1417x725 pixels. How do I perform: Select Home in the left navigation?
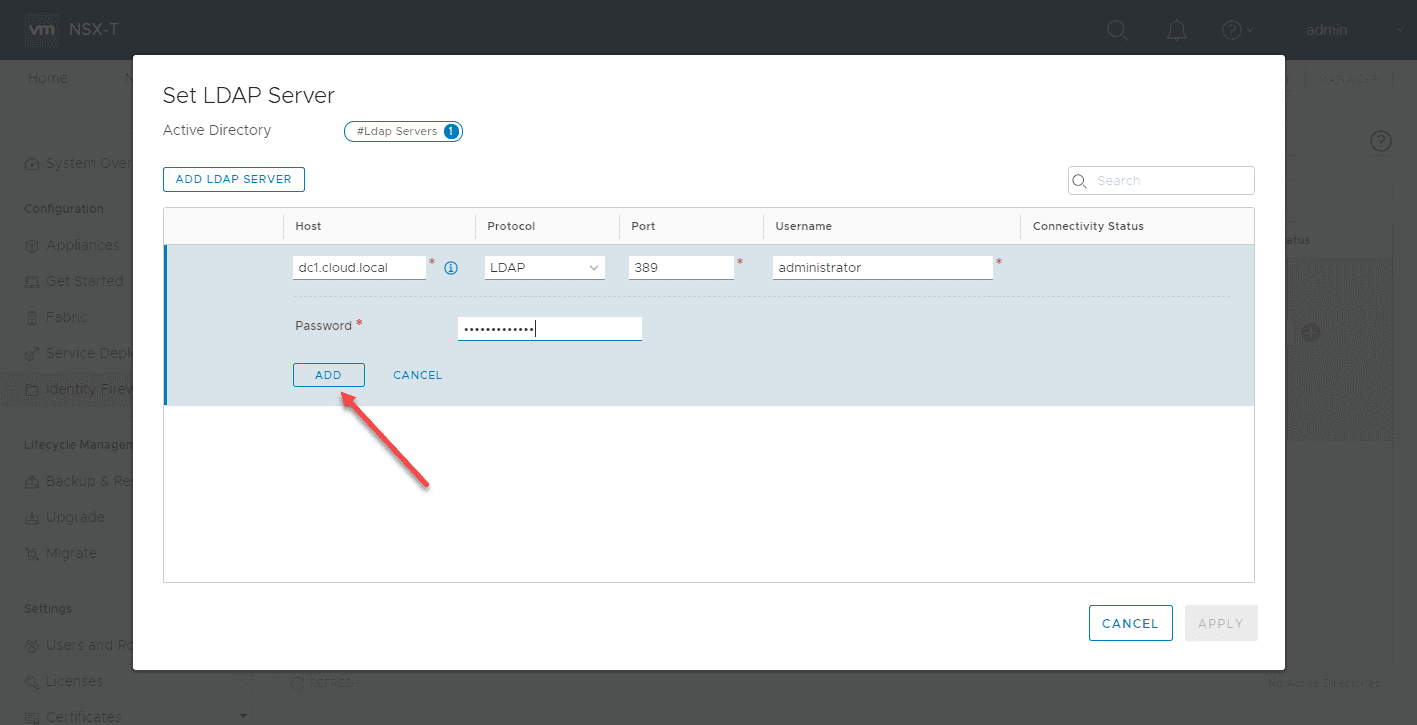pyautogui.click(x=47, y=77)
